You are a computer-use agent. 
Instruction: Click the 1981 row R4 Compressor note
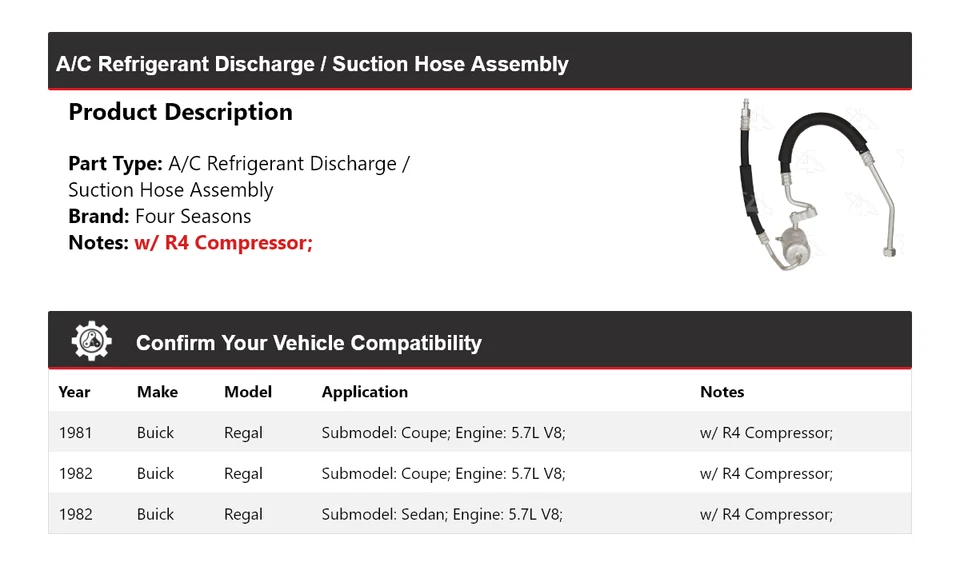coord(766,433)
